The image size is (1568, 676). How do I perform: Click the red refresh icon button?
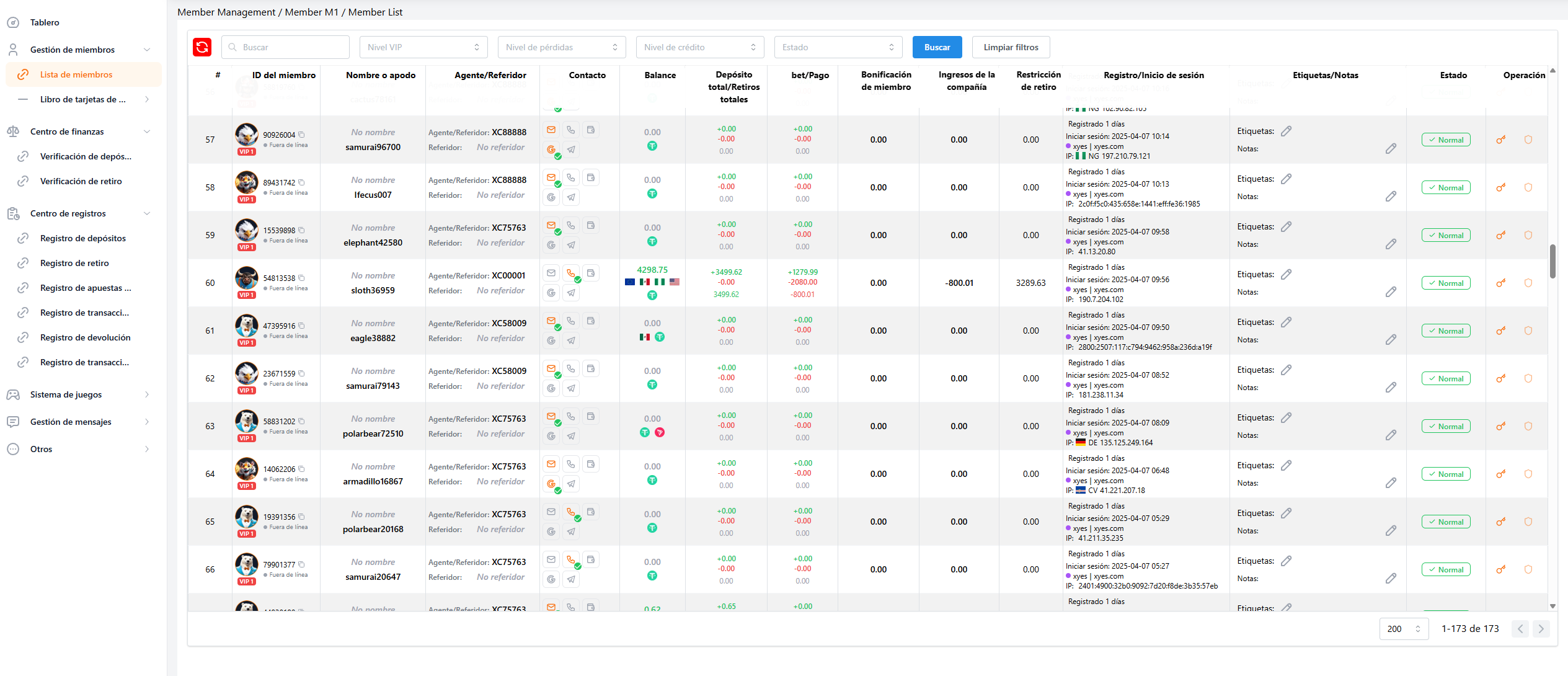coord(202,47)
